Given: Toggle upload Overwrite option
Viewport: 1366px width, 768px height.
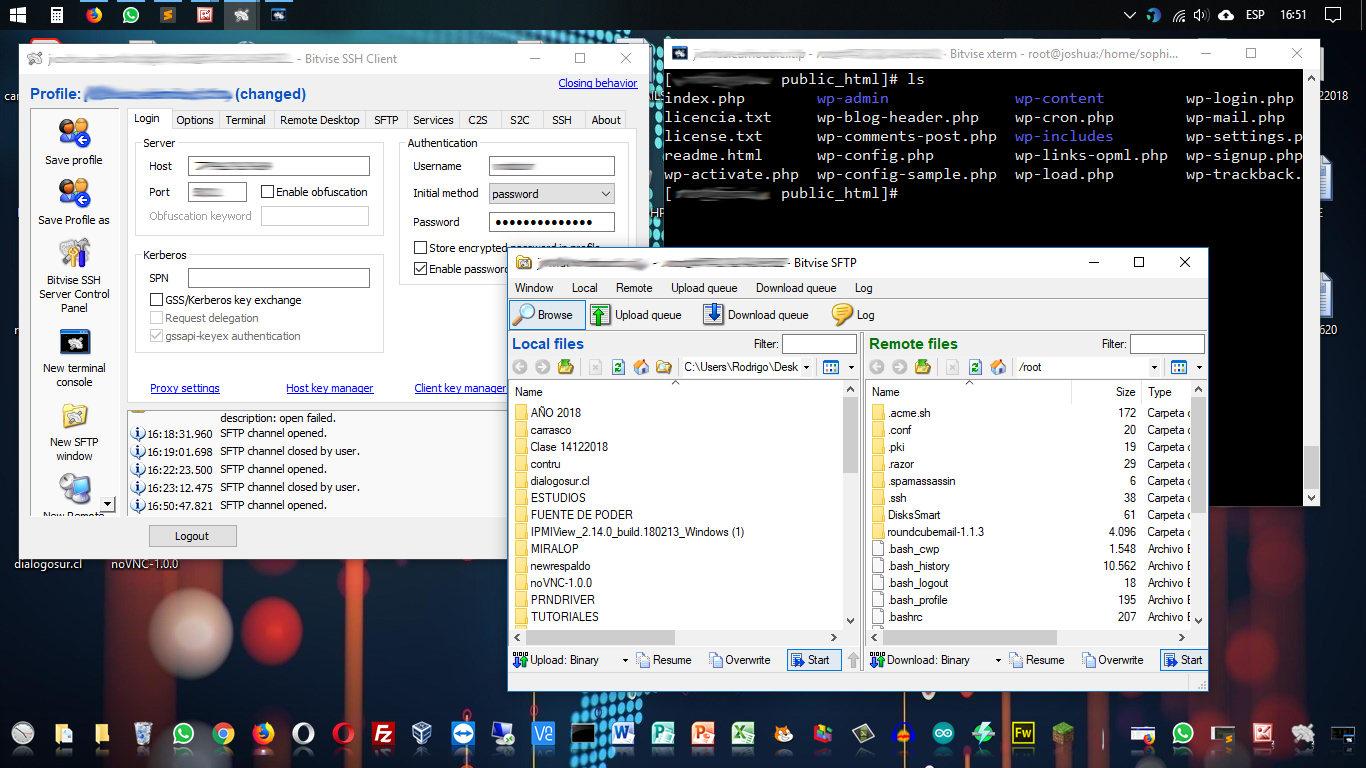Looking at the screenshot, I should coord(740,660).
